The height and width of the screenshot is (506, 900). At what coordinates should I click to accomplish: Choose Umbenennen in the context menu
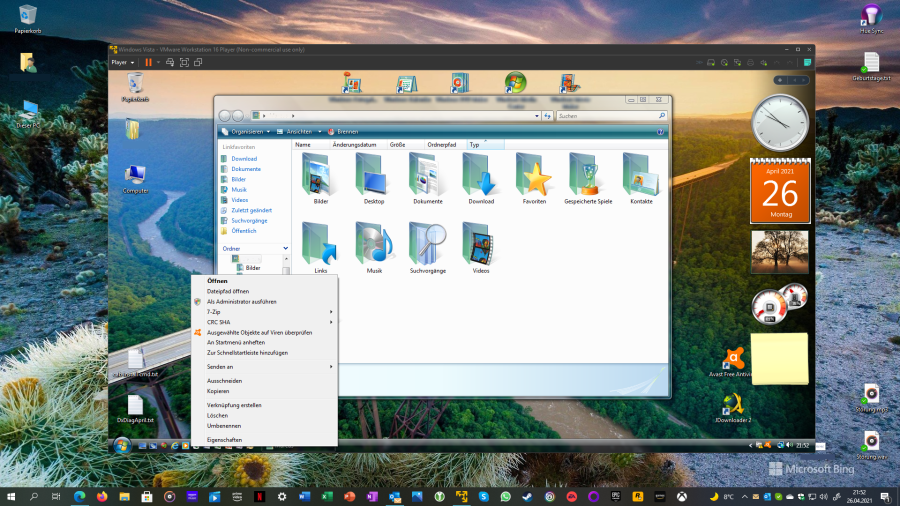[264, 426]
